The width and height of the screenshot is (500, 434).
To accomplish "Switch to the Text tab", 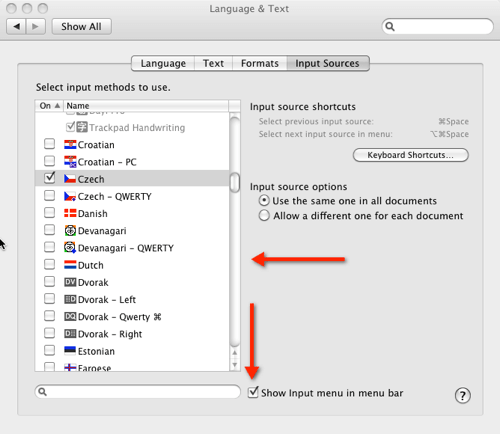I will (x=213, y=63).
